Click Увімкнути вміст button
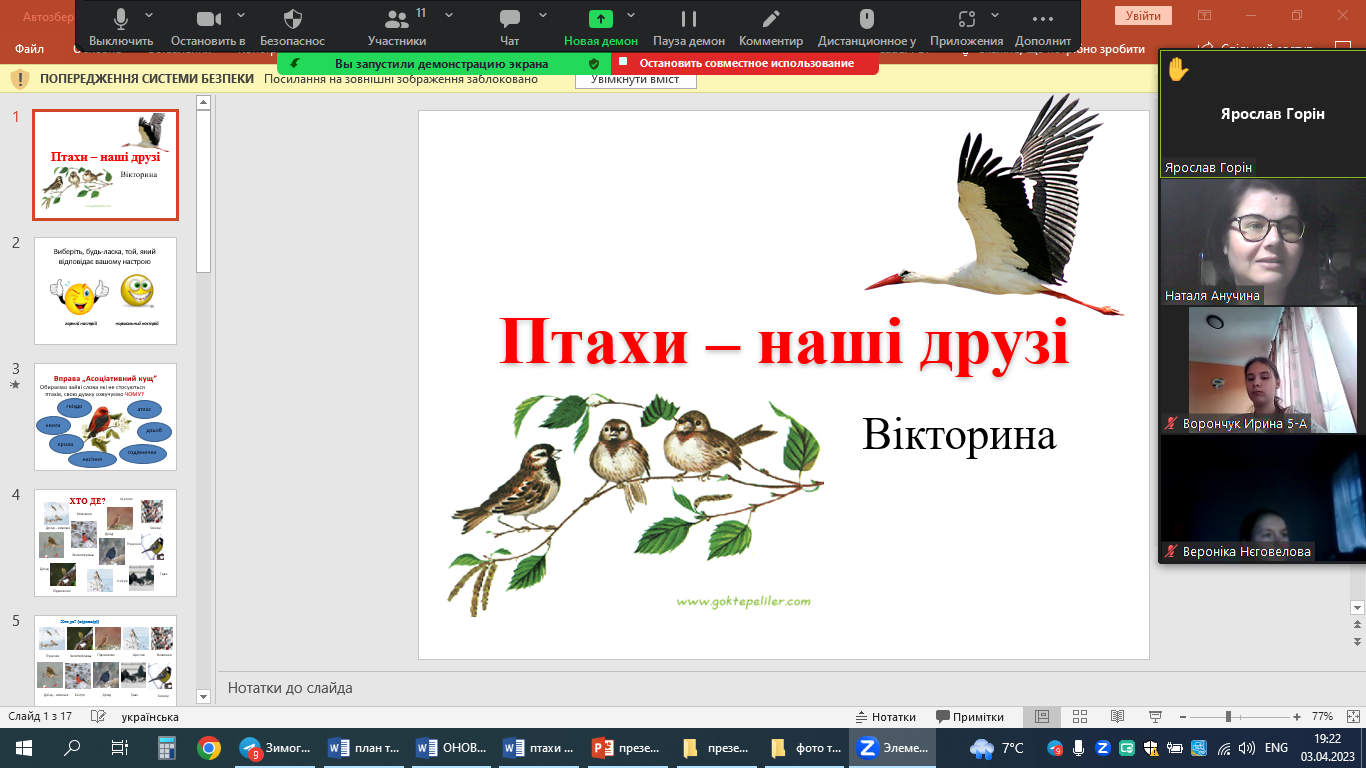The width and height of the screenshot is (1366, 768). point(636,80)
